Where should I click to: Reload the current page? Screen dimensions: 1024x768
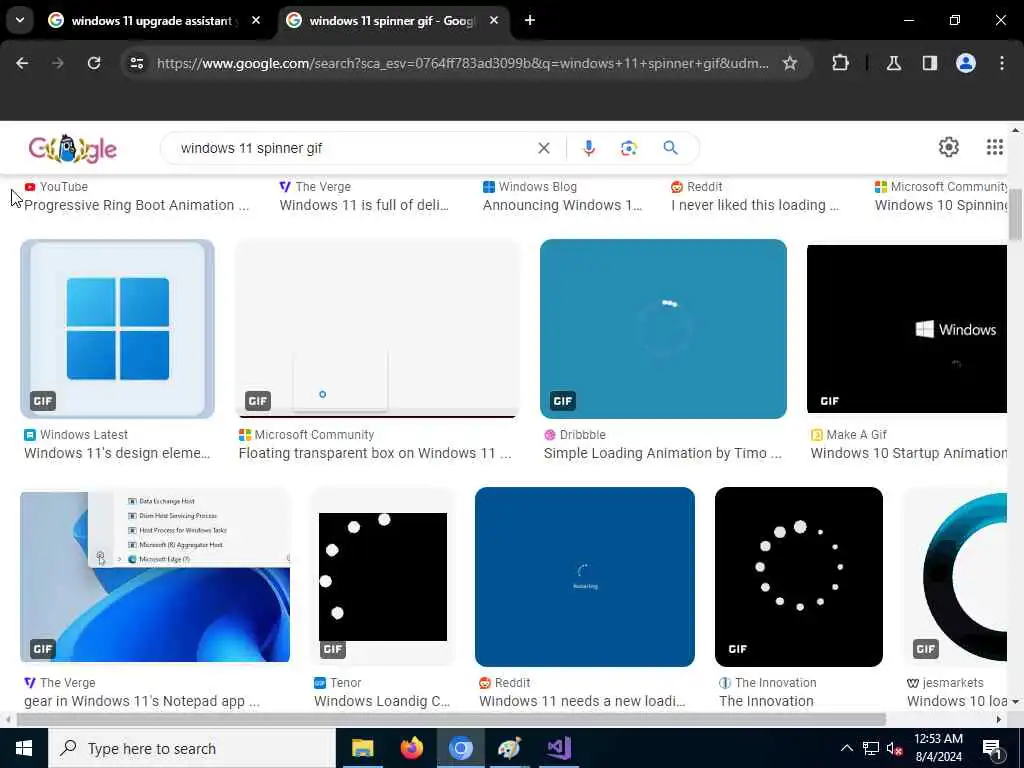pyautogui.click(x=94, y=63)
